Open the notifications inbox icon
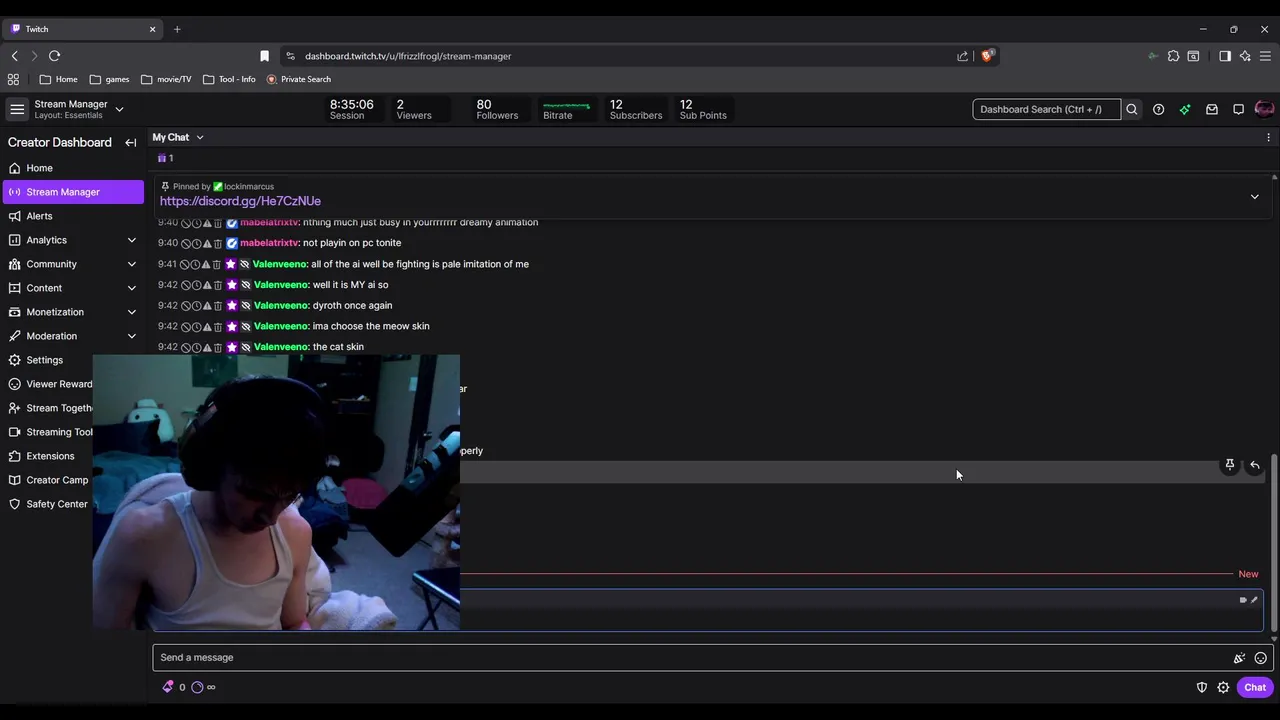This screenshot has height=720, width=1280. click(x=1212, y=109)
